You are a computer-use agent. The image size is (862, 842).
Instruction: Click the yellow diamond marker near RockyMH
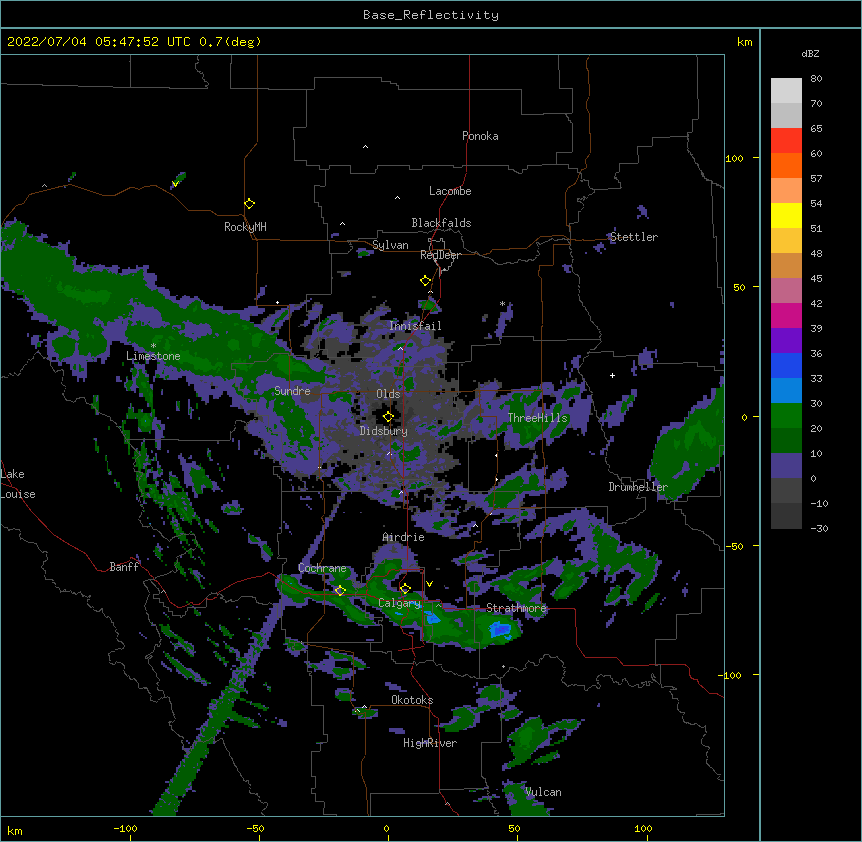pos(250,204)
